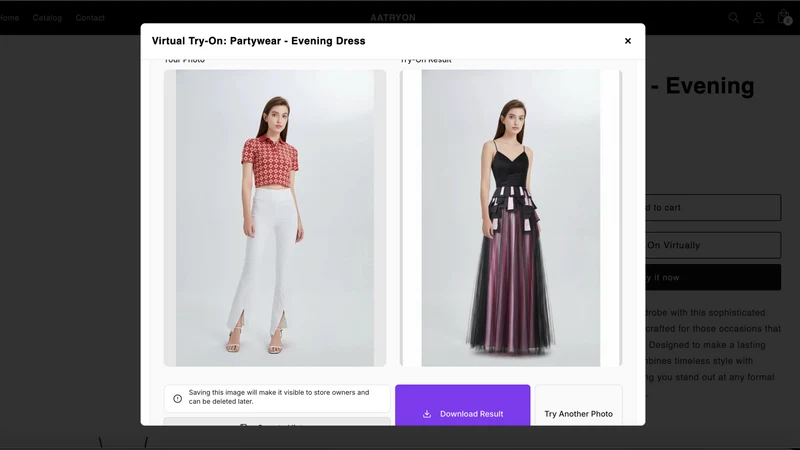
Task: Choose Try Another Photo
Action: tap(578, 405)
